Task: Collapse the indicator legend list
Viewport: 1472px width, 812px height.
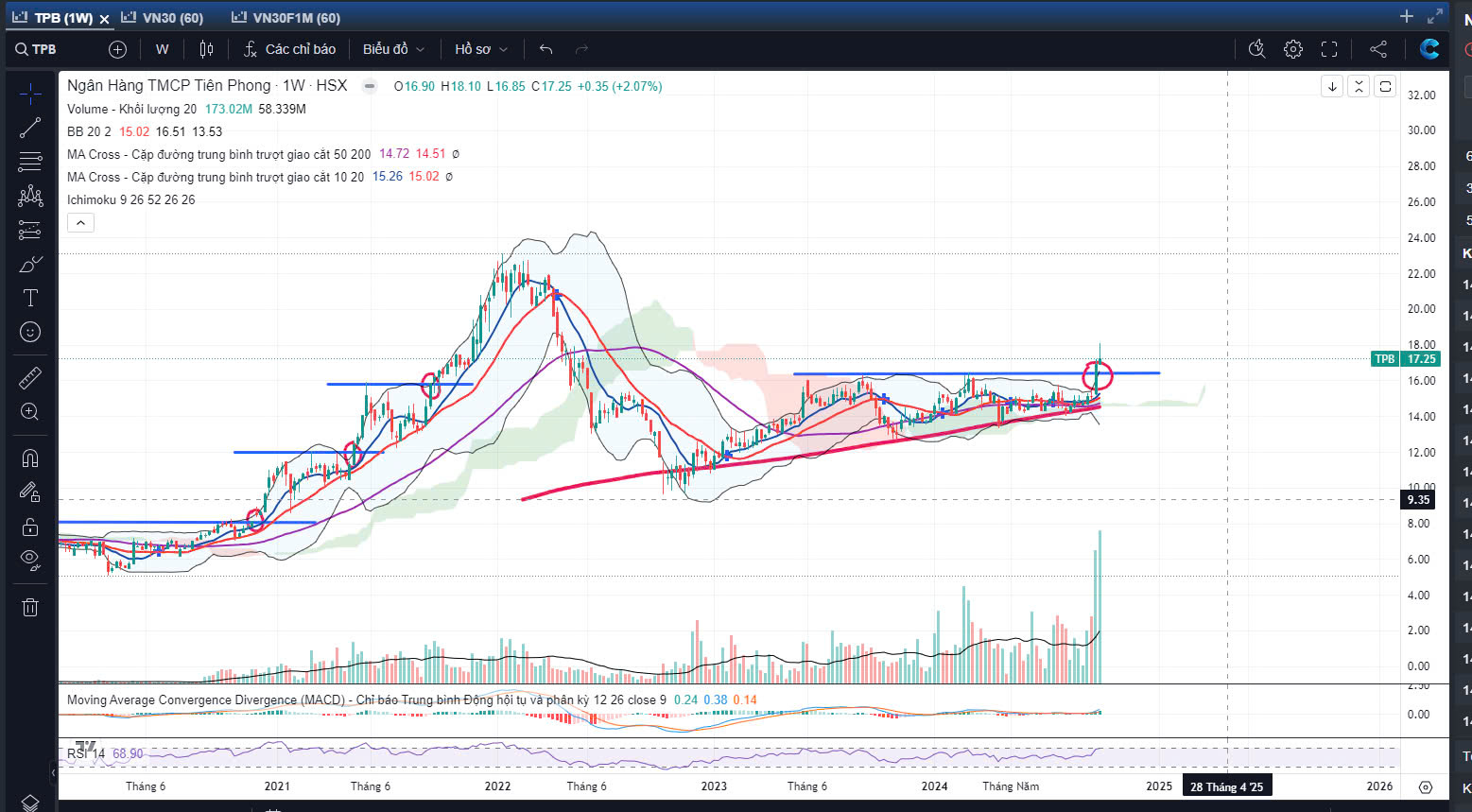Action: tap(80, 223)
